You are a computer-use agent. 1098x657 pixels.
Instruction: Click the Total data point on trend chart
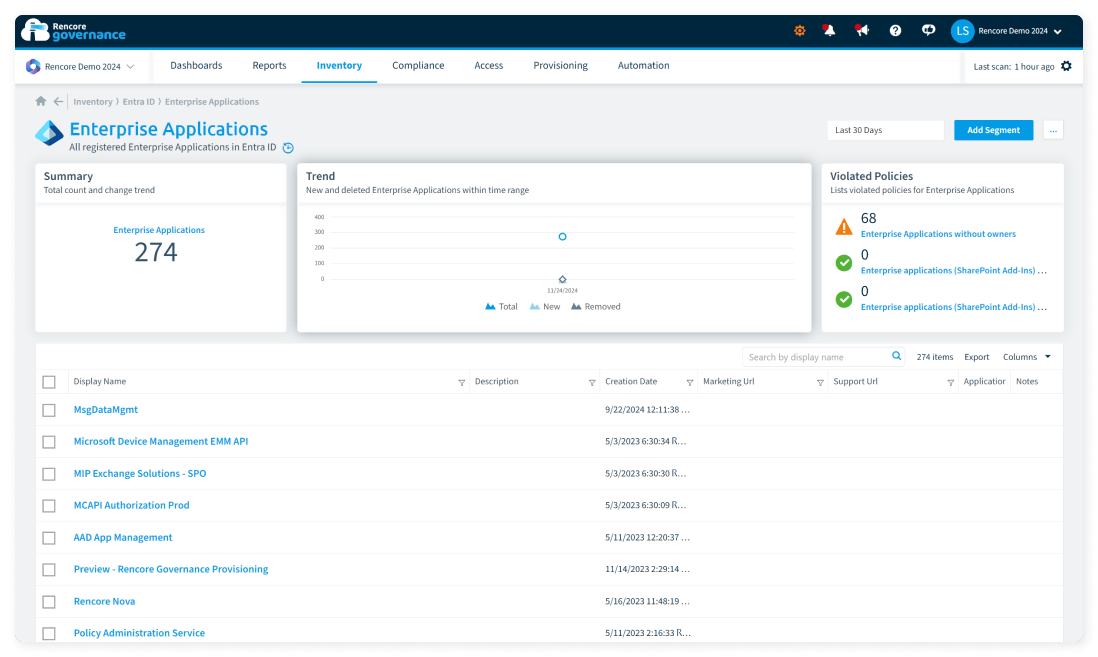point(562,237)
